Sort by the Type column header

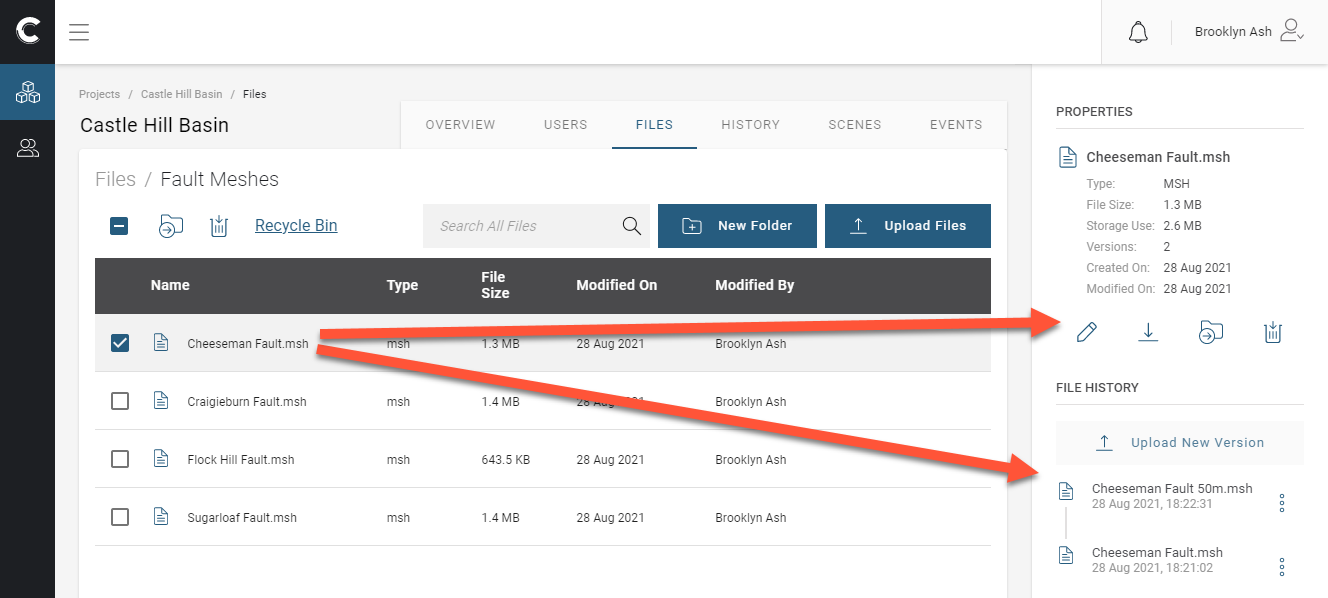pyautogui.click(x=402, y=285)
